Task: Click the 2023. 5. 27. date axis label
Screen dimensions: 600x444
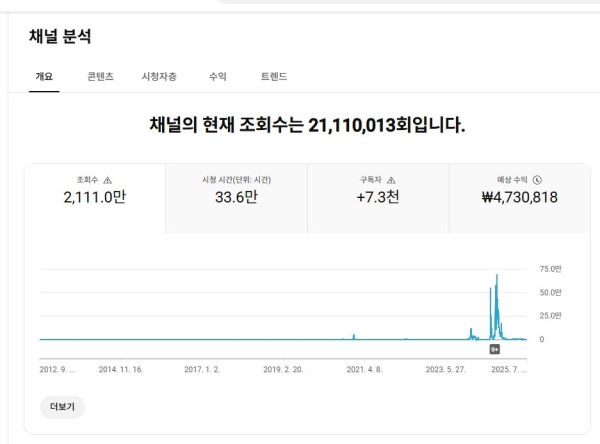Action: tap(448, 369)
